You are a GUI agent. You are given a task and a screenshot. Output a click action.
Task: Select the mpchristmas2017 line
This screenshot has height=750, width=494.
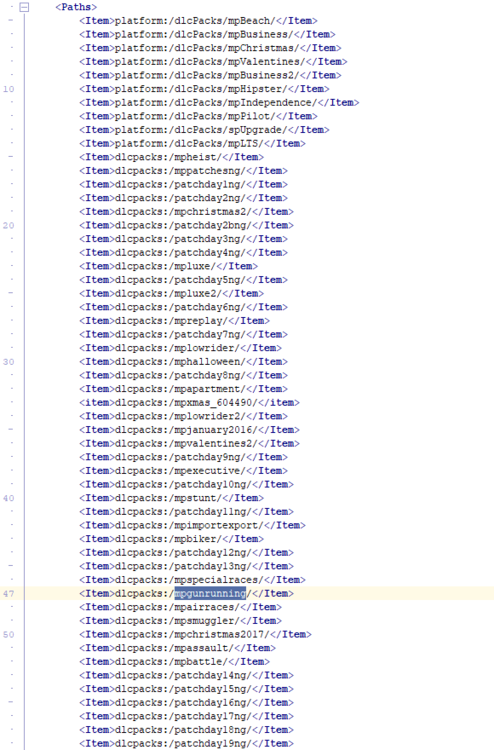click(196, 634)
